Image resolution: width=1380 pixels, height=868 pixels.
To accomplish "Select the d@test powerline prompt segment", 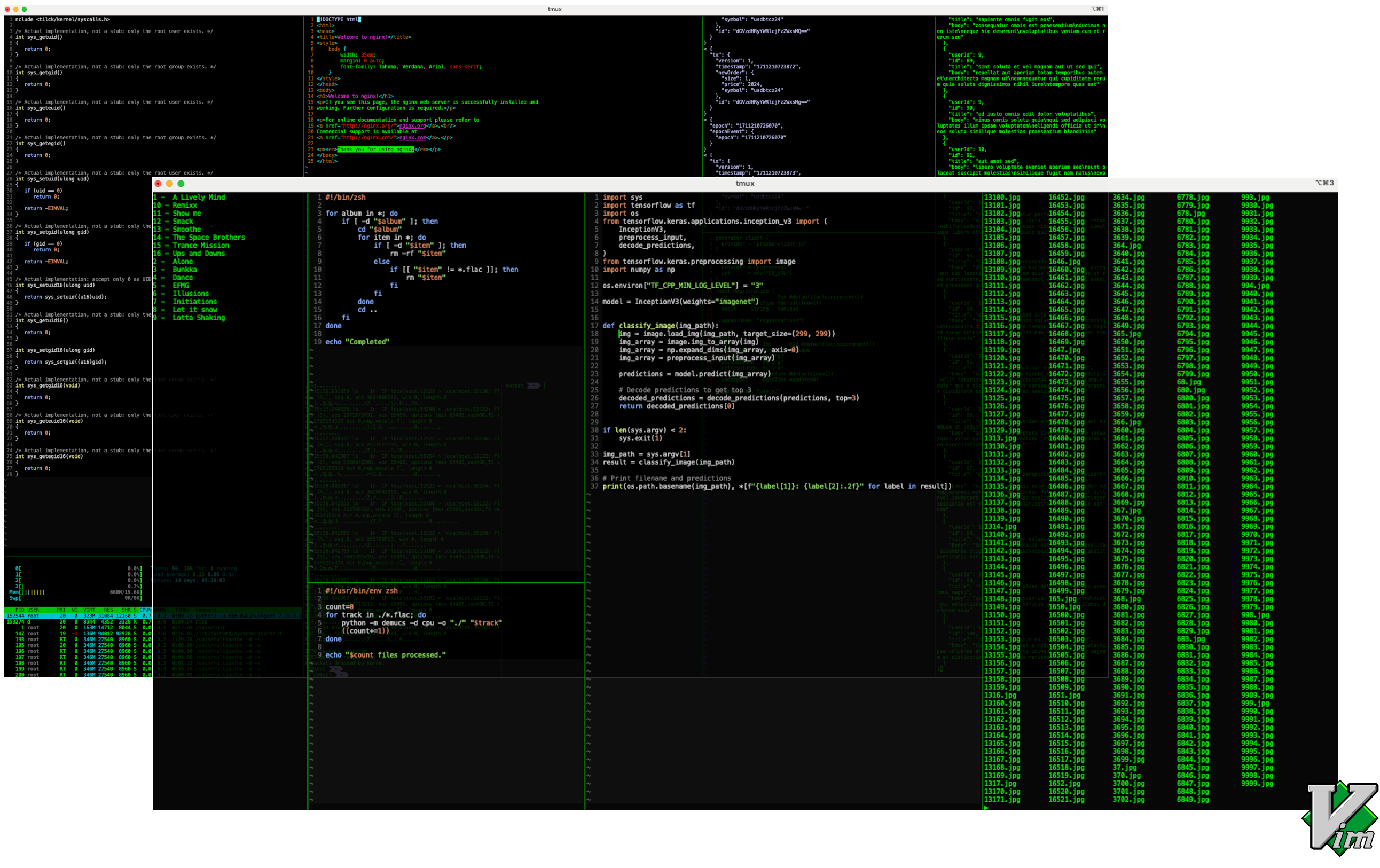I will tap(515, 385).
